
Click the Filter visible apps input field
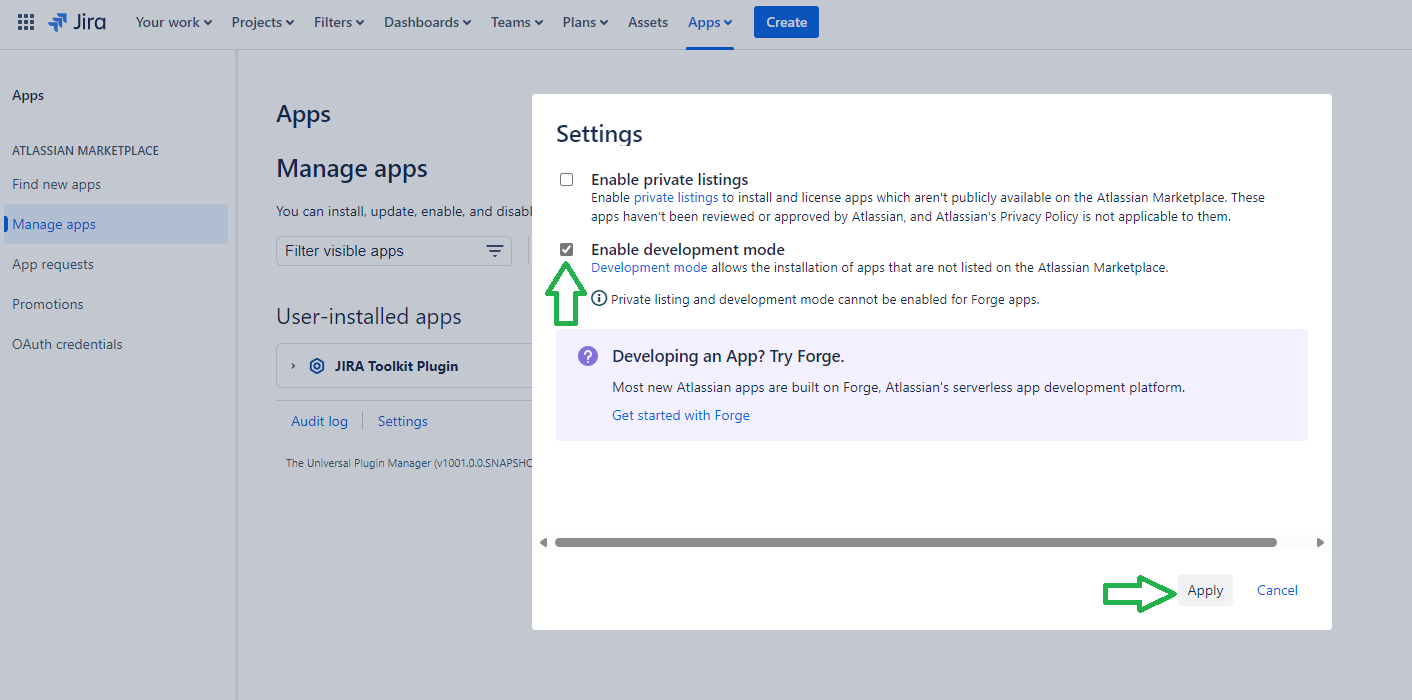coord(378,251)
